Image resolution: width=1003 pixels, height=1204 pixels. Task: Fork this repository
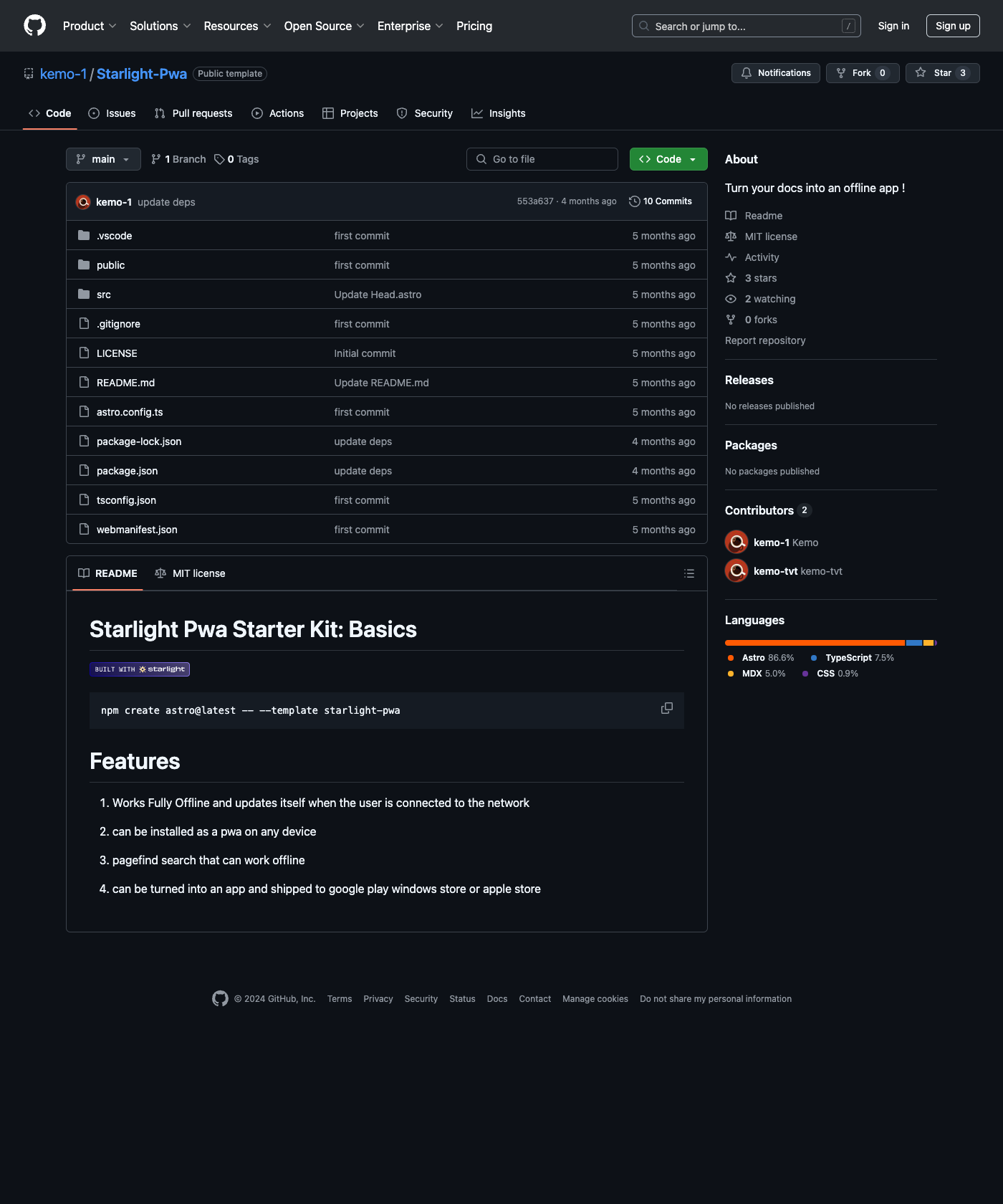[862, 72]
